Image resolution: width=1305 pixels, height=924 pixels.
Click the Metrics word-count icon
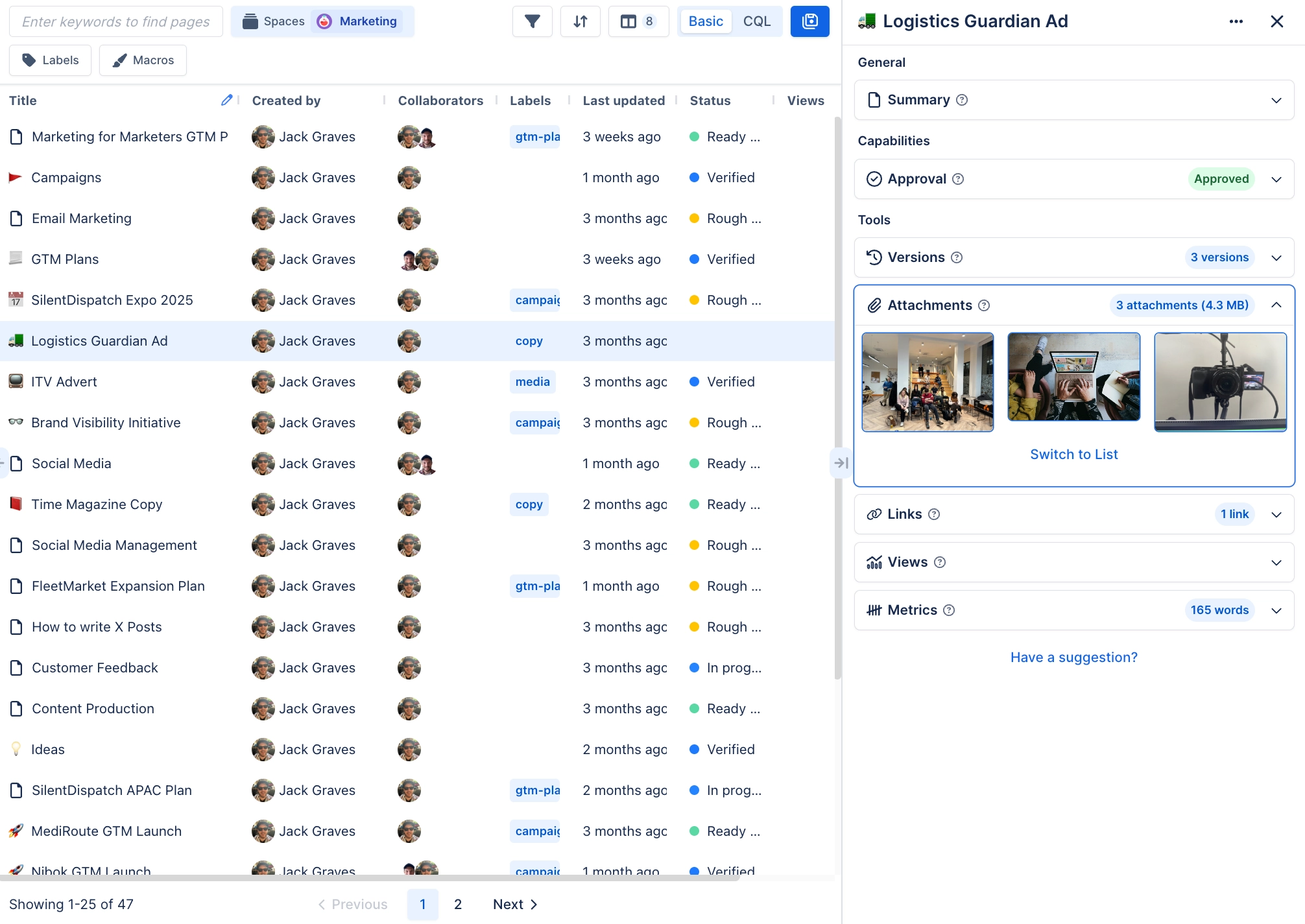pos(875,610)
